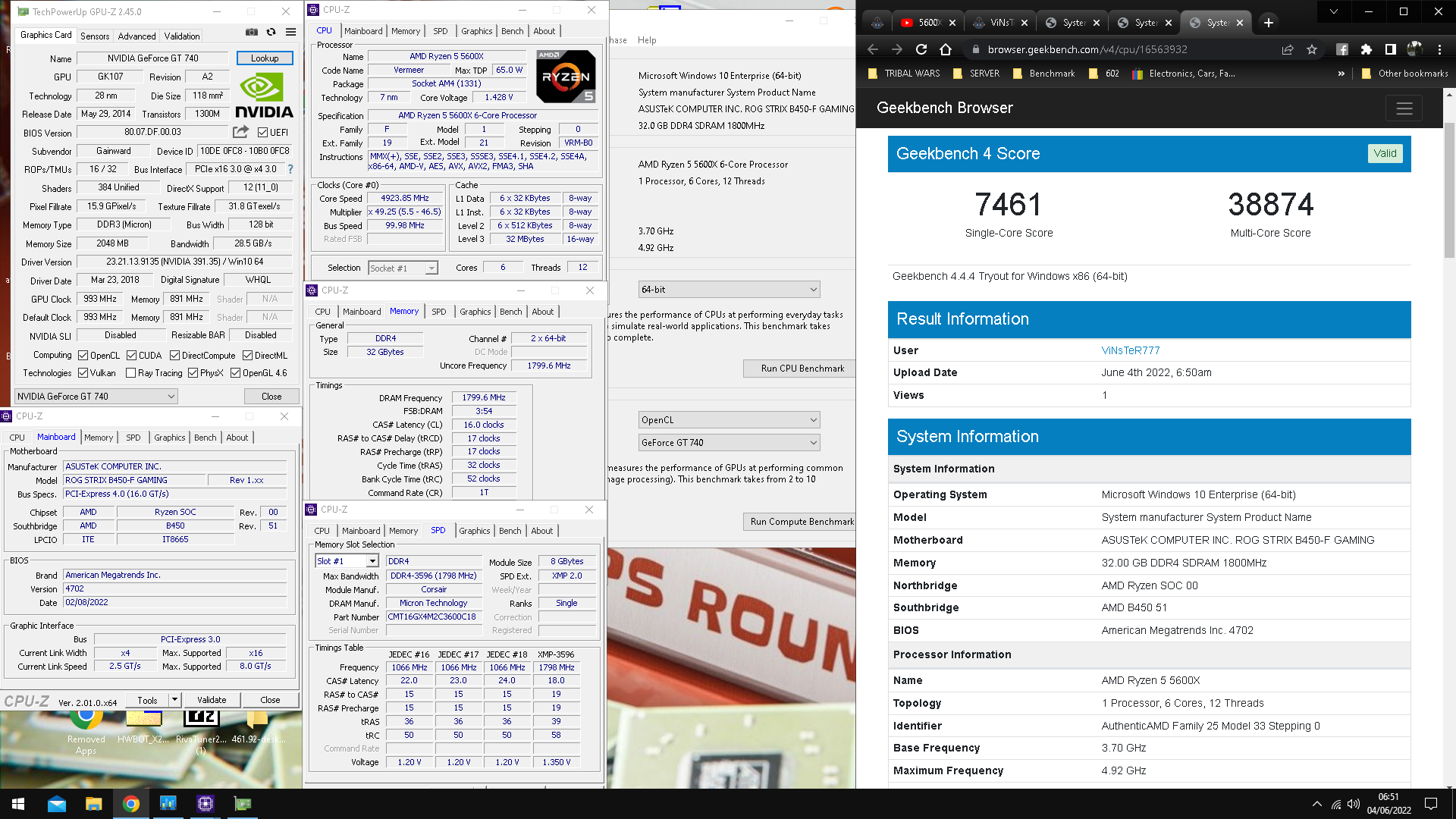Open the ViNsTeR777 user link
Screen dimensions: 1456x819
click(1130, 350)
